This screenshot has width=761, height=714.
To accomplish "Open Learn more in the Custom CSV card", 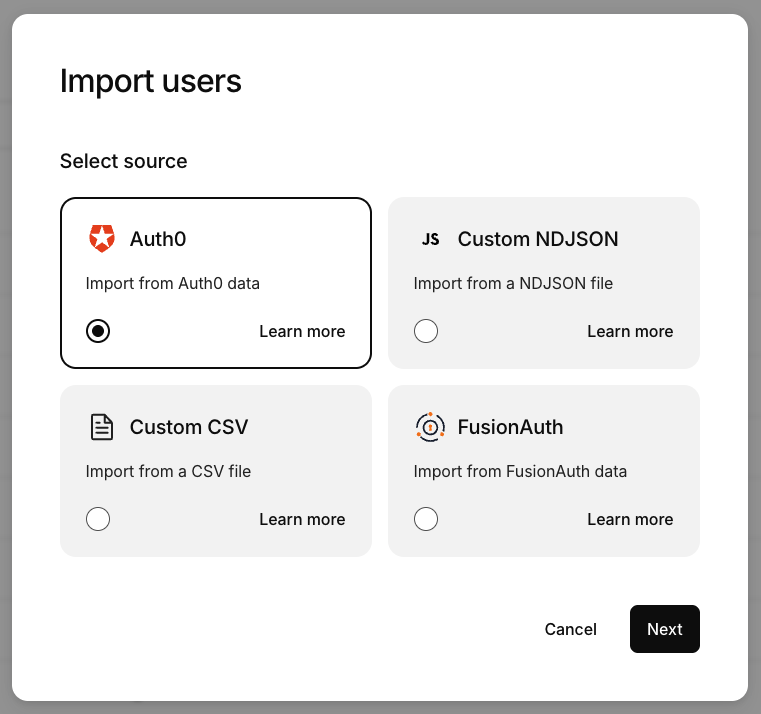I will (302, 519).
